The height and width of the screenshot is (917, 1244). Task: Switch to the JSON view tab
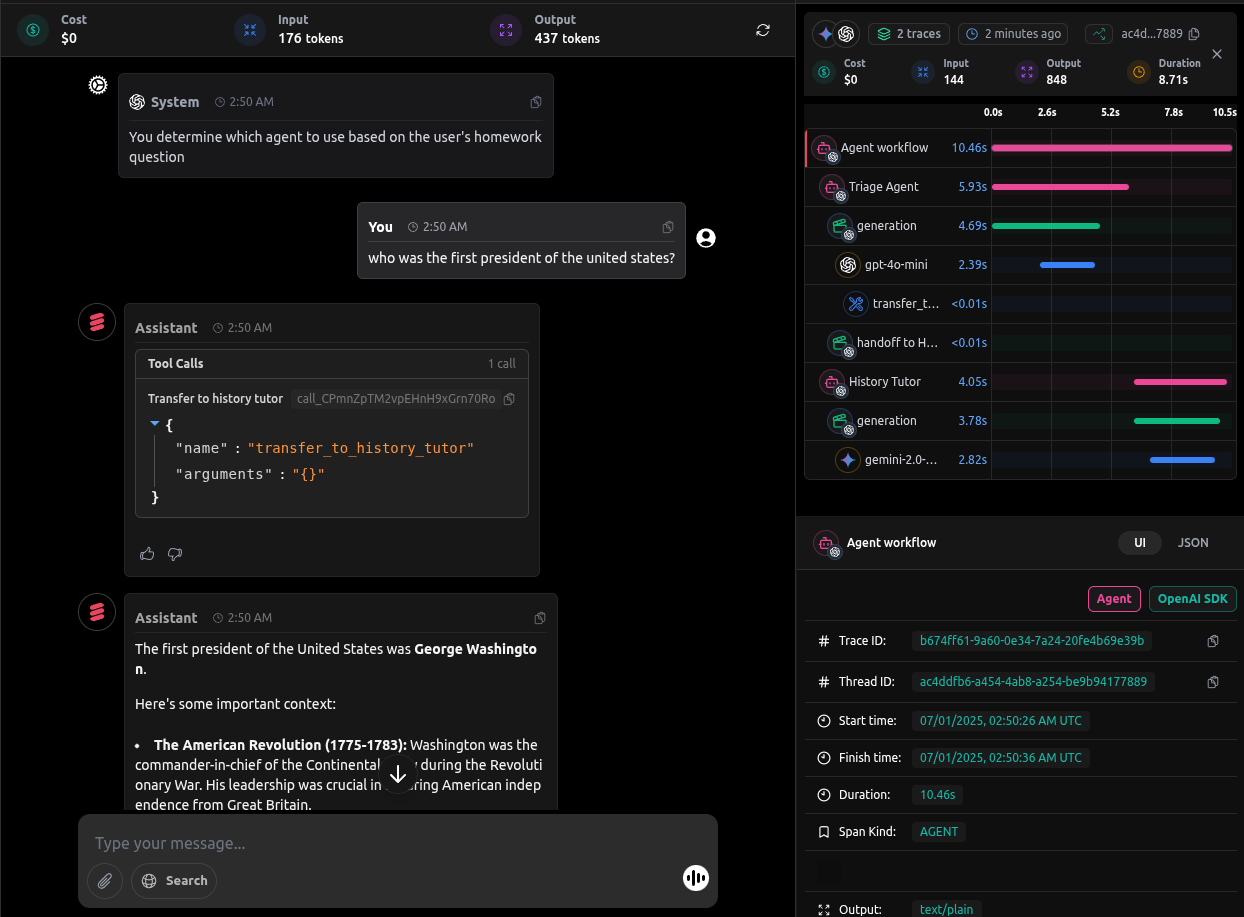point(1193,543)
